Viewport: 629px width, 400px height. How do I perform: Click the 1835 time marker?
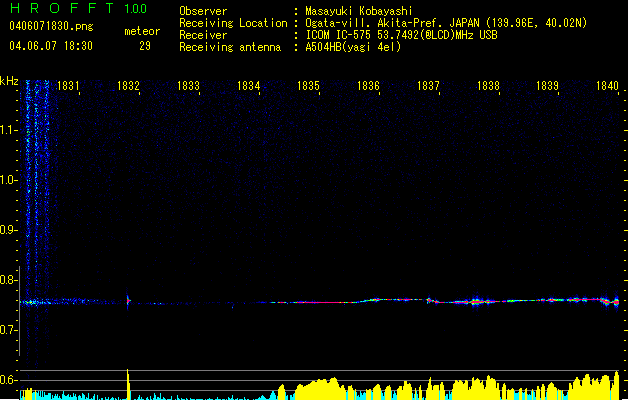click(308, 86)
